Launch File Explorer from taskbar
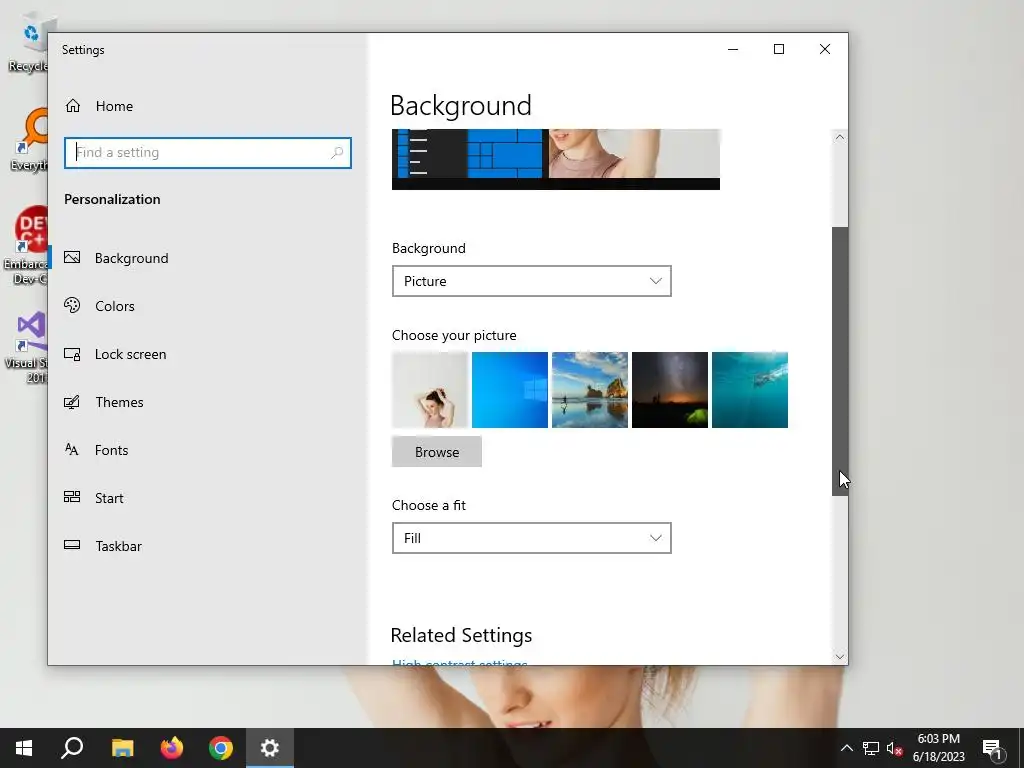 [x=122, y=748]
